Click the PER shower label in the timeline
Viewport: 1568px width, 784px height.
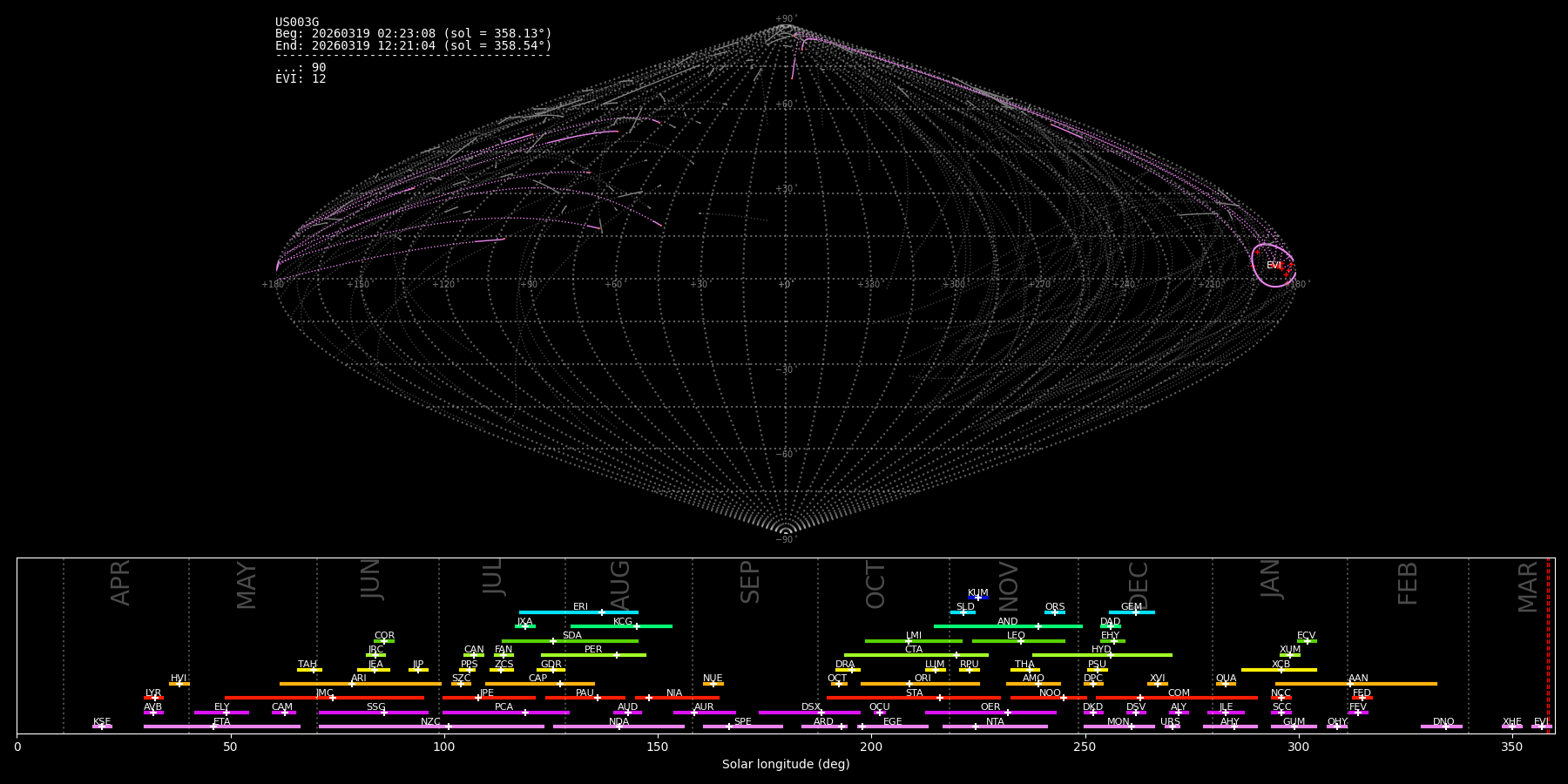[x=593, y=650]
